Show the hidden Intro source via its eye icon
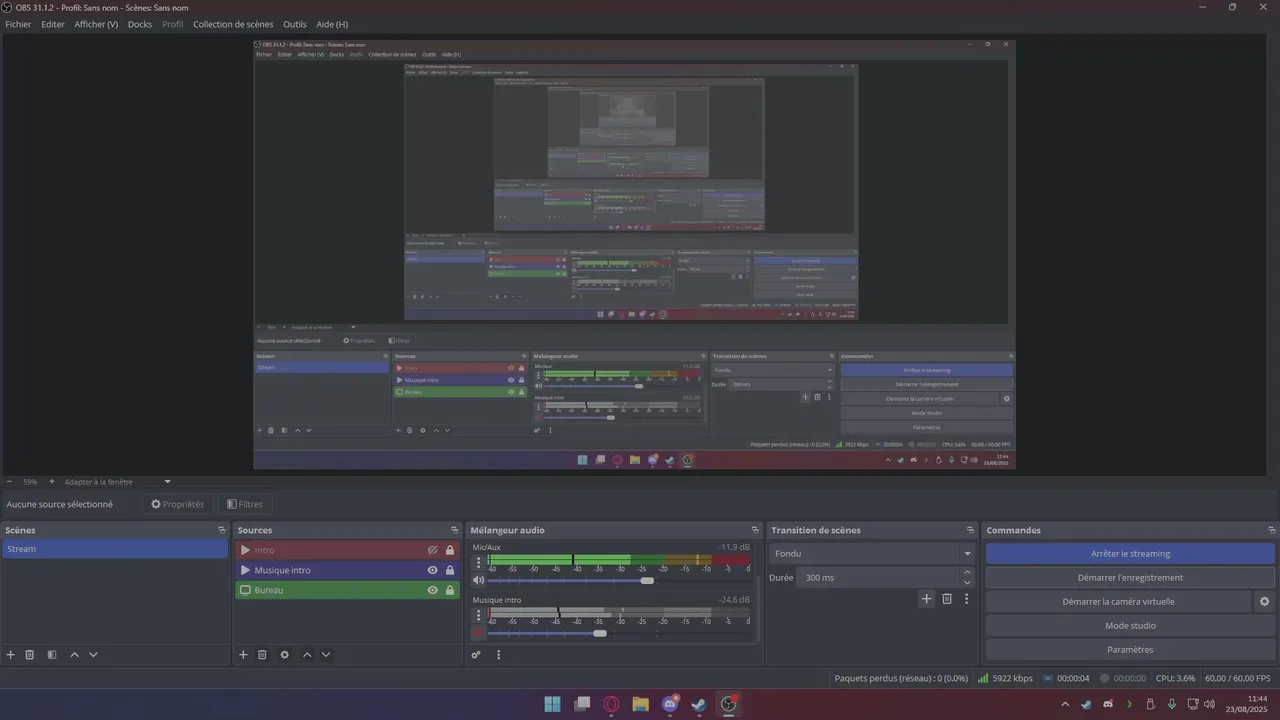 coord(433,550)
